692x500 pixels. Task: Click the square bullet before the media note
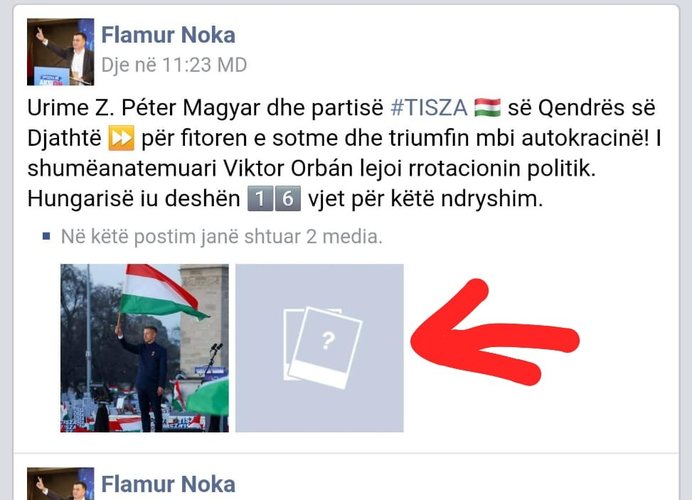(46, 237)
